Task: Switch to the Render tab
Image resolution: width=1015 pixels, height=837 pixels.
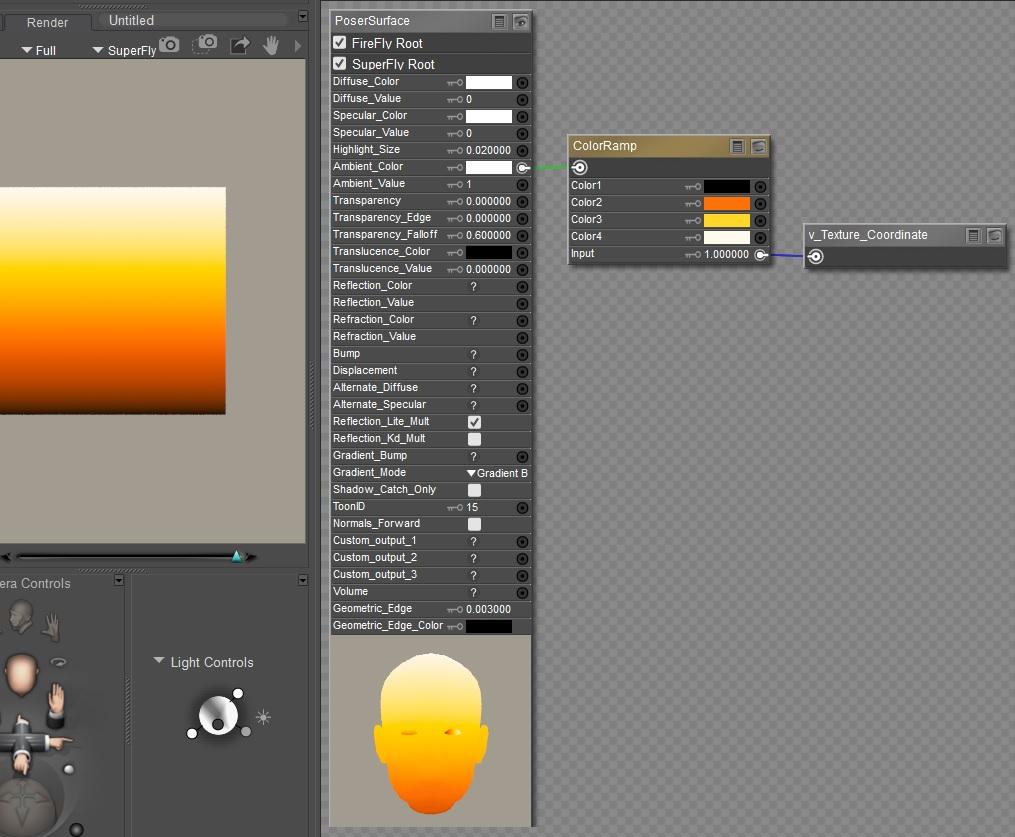Action: [47, 22]
